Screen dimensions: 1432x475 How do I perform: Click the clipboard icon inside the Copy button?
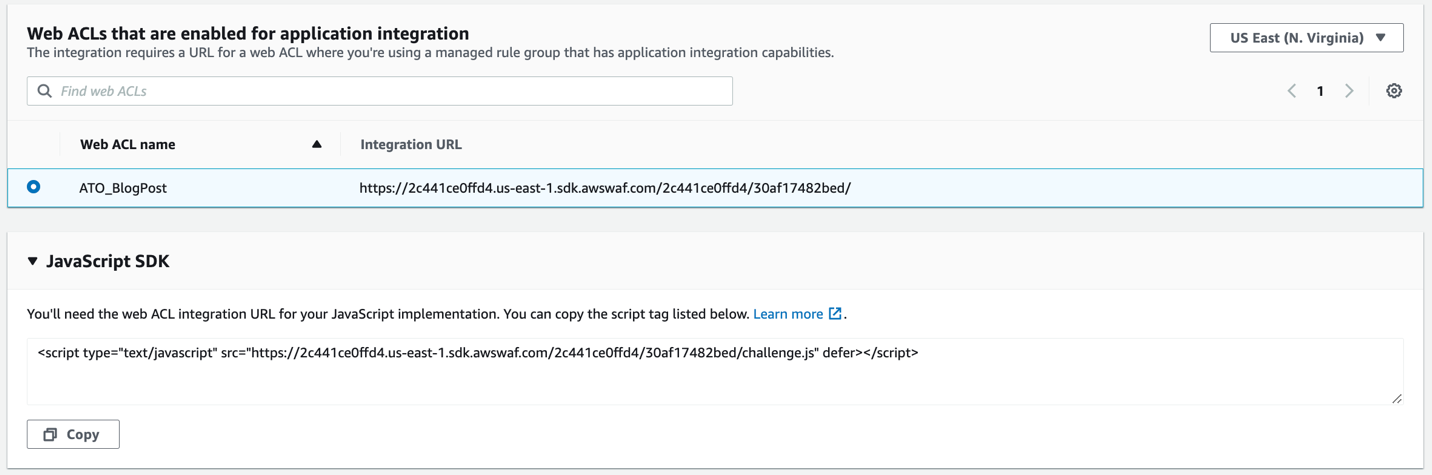[50, 434]
